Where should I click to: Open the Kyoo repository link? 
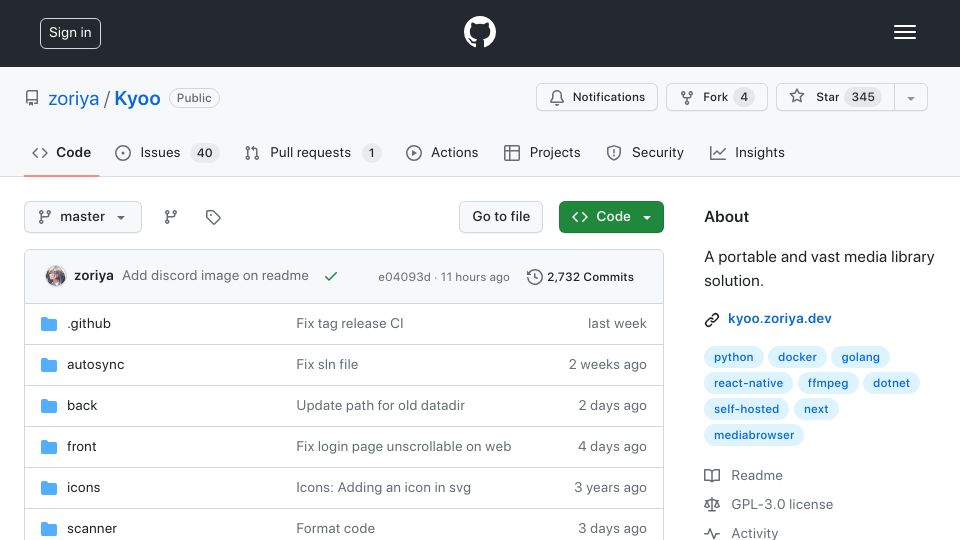point(137,98)
